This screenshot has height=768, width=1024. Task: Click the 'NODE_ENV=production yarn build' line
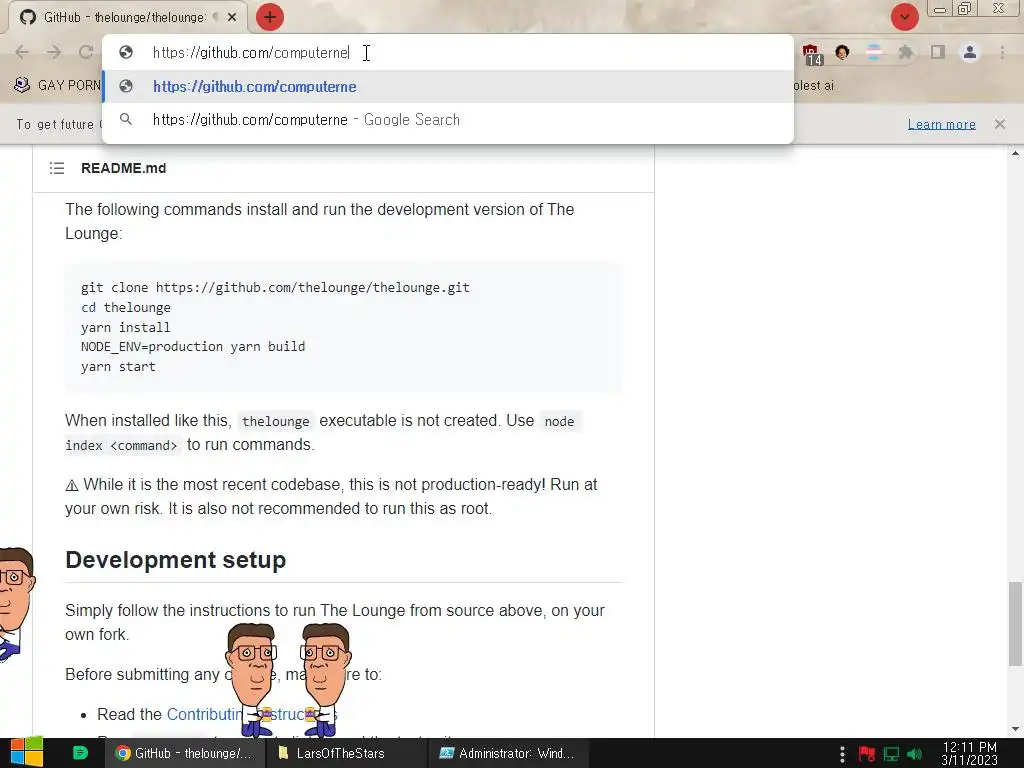click(x=193, y=347)
